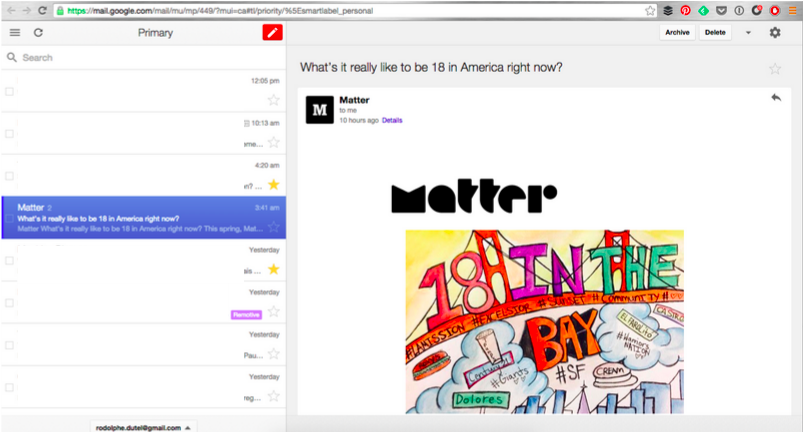
Task: Open the Matter email at 3:41 am
Action: (144, 218)
